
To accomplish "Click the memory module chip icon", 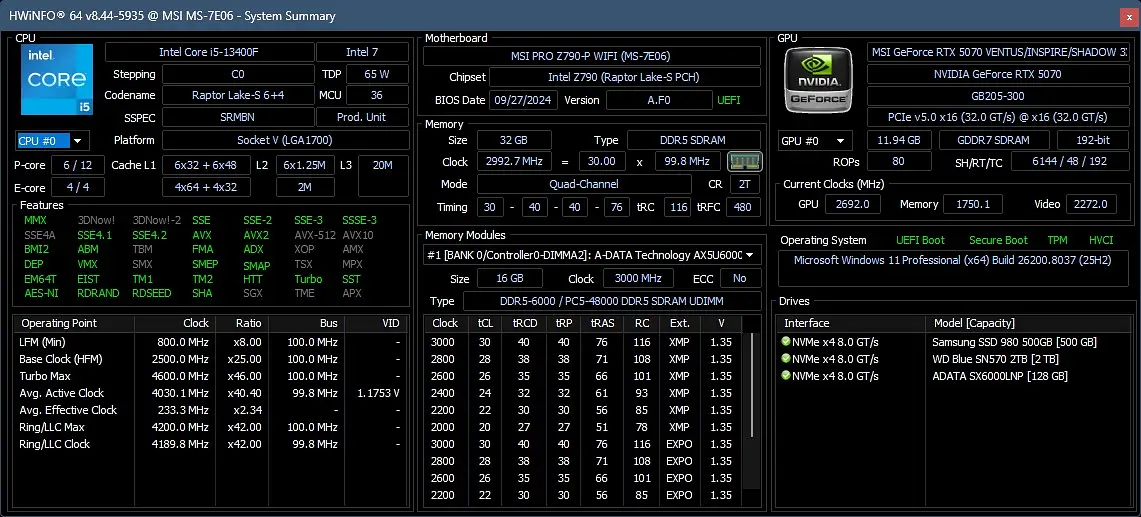I will click(x=744, y=161).
